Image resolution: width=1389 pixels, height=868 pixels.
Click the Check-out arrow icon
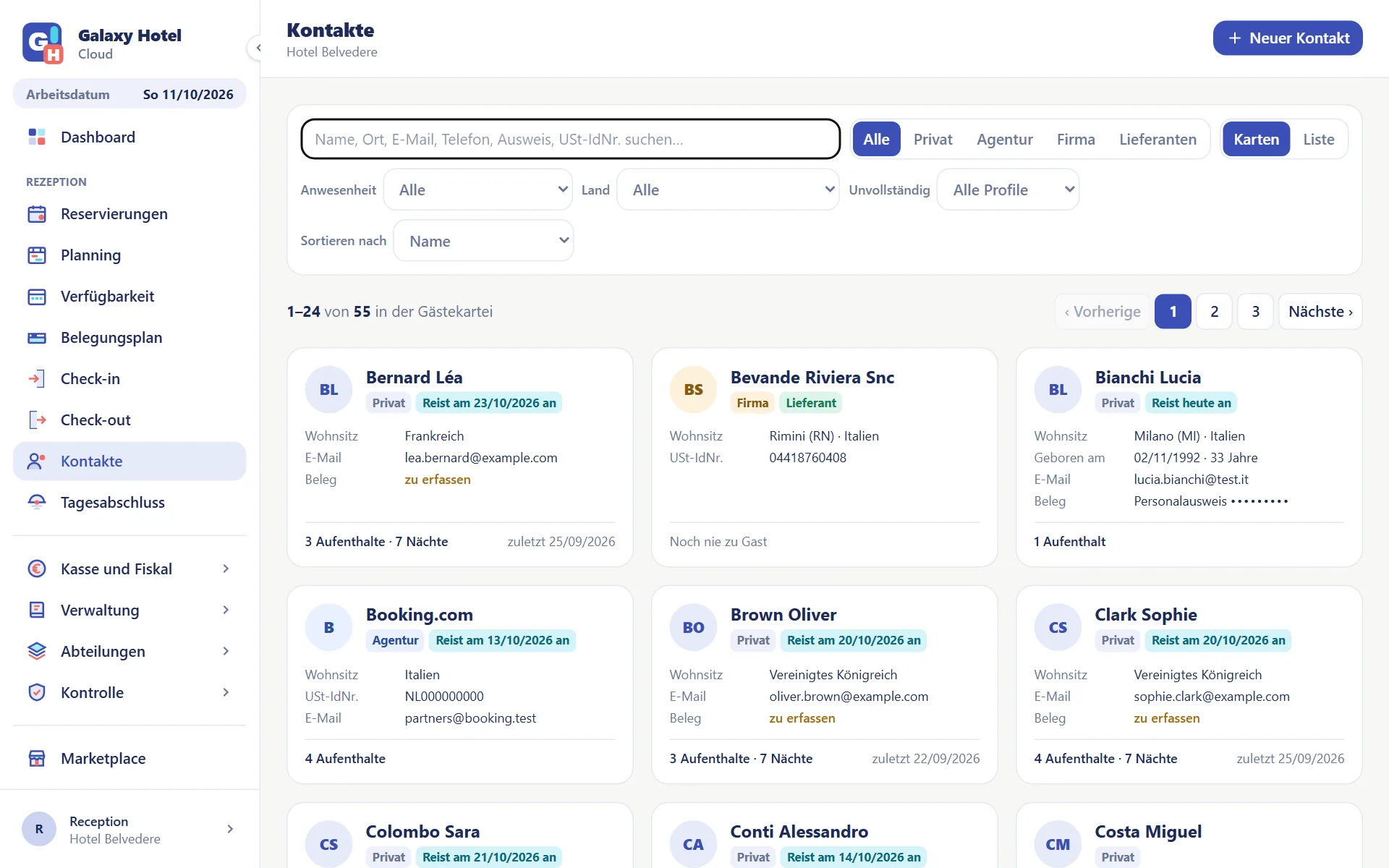tap(37, 420)
